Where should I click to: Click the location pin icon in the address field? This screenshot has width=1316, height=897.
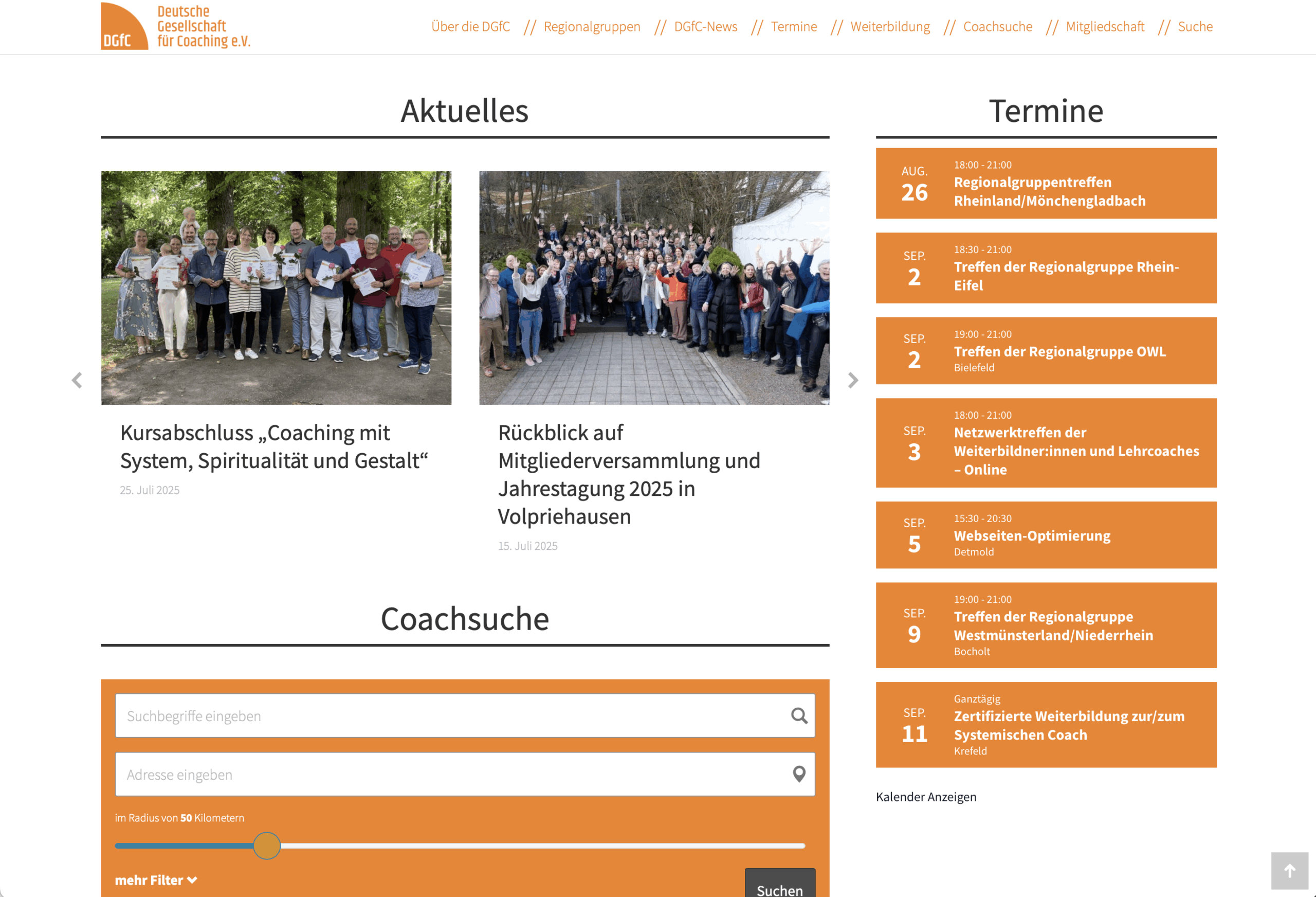(799, 775)
